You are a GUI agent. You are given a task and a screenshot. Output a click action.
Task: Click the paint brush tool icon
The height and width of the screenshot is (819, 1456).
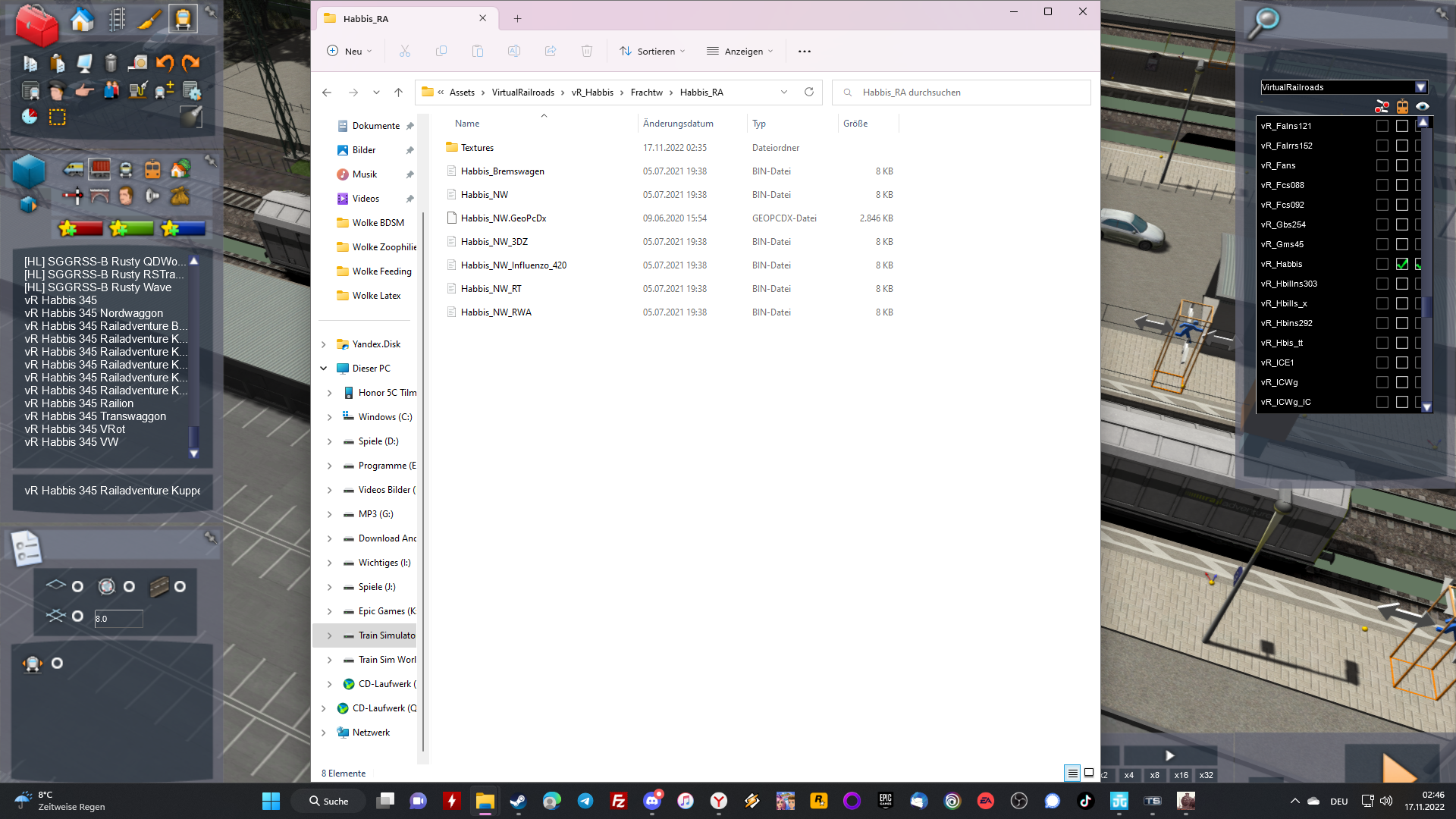pos(149,19)
